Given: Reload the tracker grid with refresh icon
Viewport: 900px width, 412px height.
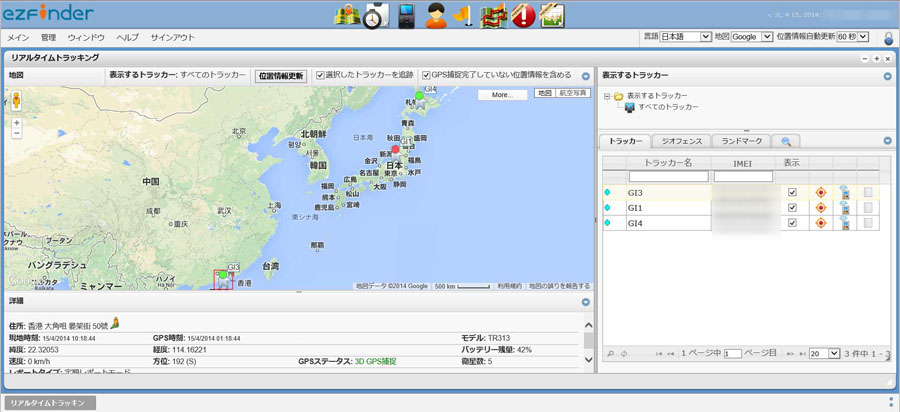Looking at the screenshot, I should click(623, 354).
